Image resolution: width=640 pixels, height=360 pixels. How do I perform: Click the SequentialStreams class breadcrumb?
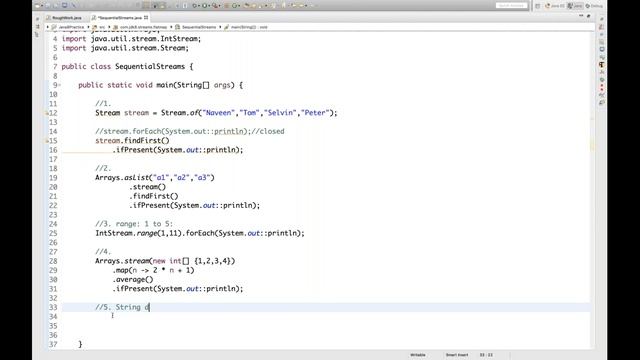[196, 27]
